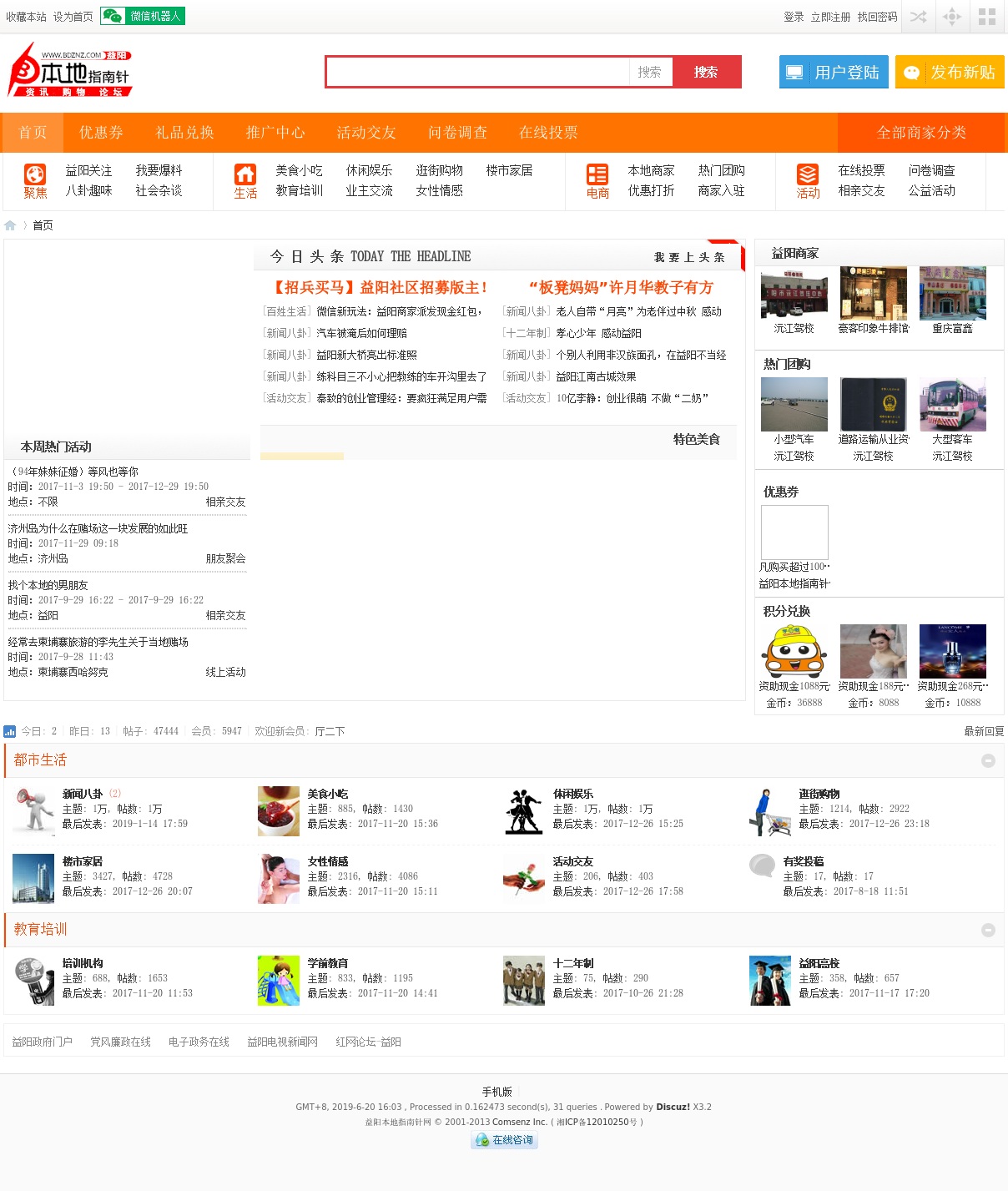The height and width of the screenshot is (1191, 1008).
Task: Open the 优惠券 navigation tab
Action: click(x=101, y=133)
